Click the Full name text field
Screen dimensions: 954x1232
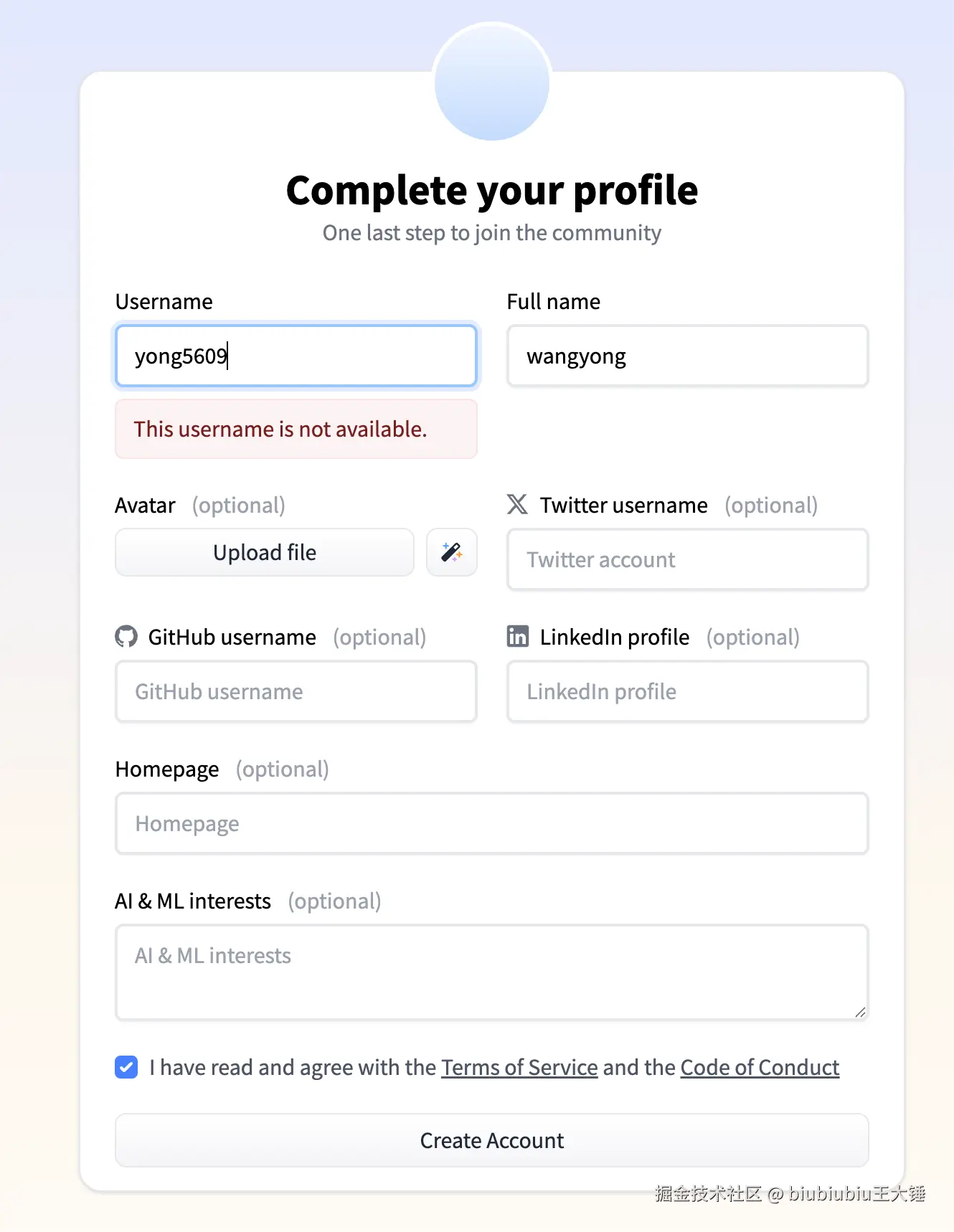click(687, 356)
